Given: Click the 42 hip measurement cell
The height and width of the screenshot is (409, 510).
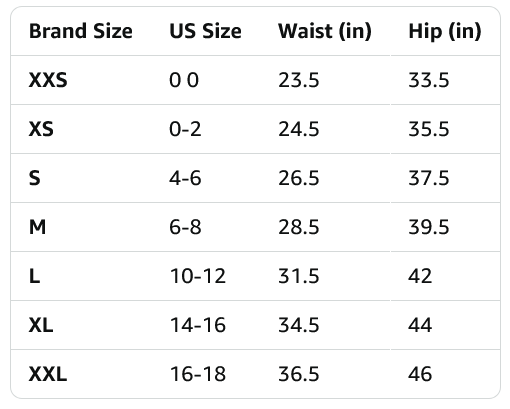Looking at the screenshot, I should pyautogui.click(x=420, y=276).
